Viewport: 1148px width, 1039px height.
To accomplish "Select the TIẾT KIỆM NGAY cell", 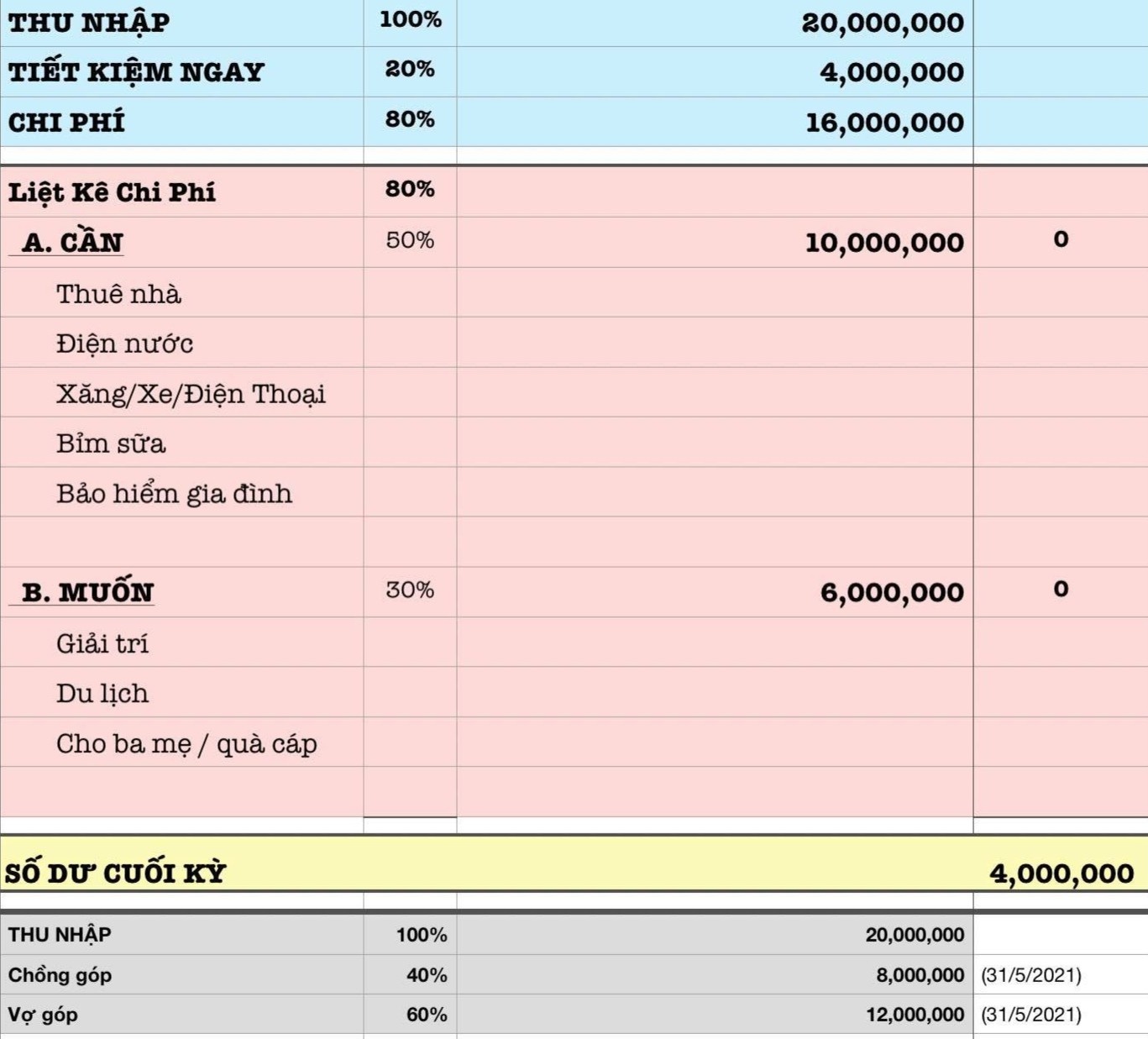I will (x=136, y=72).
